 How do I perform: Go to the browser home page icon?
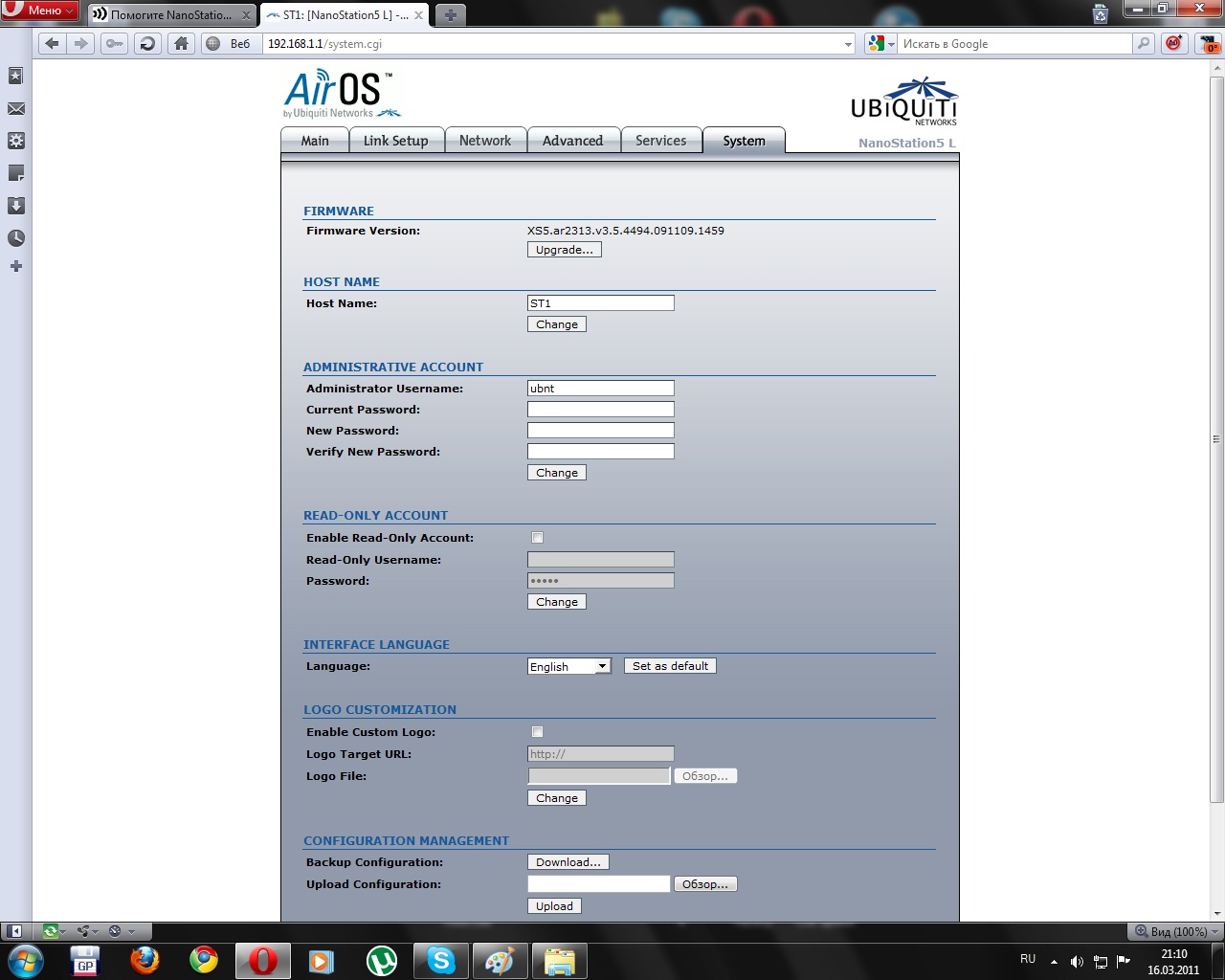[x=181, y=43]
